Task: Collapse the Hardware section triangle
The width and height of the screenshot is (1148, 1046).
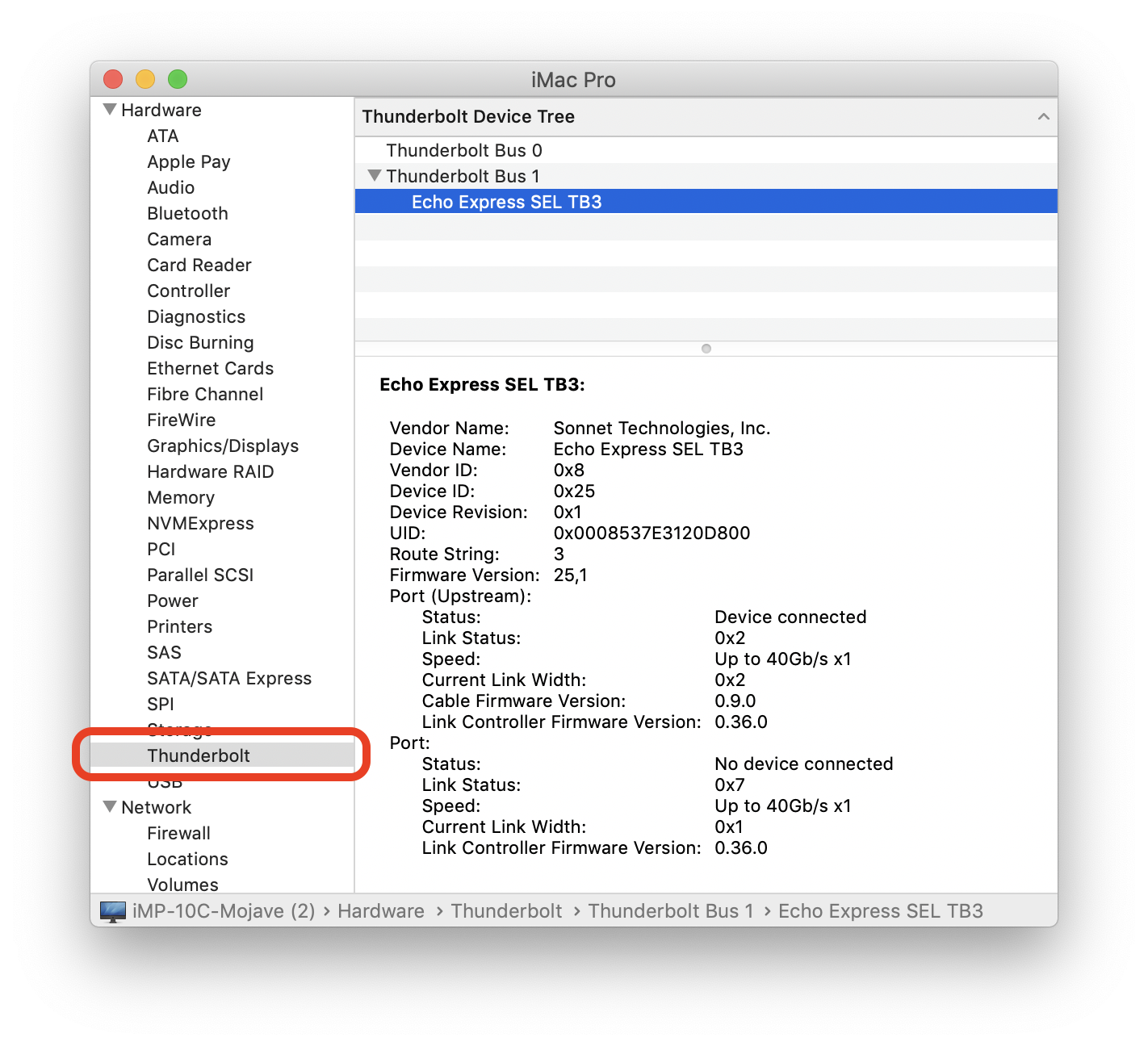Action: tap(110, 109)
